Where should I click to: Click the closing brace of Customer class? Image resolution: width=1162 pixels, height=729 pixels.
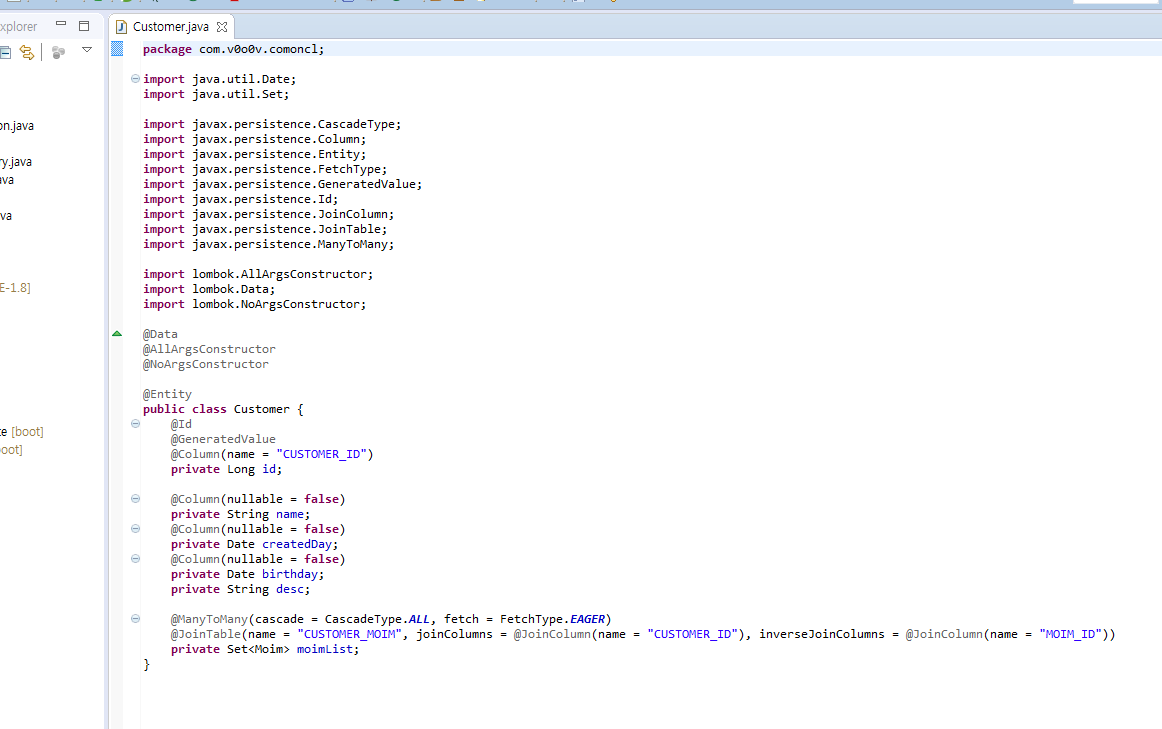[x=146, y=665]
